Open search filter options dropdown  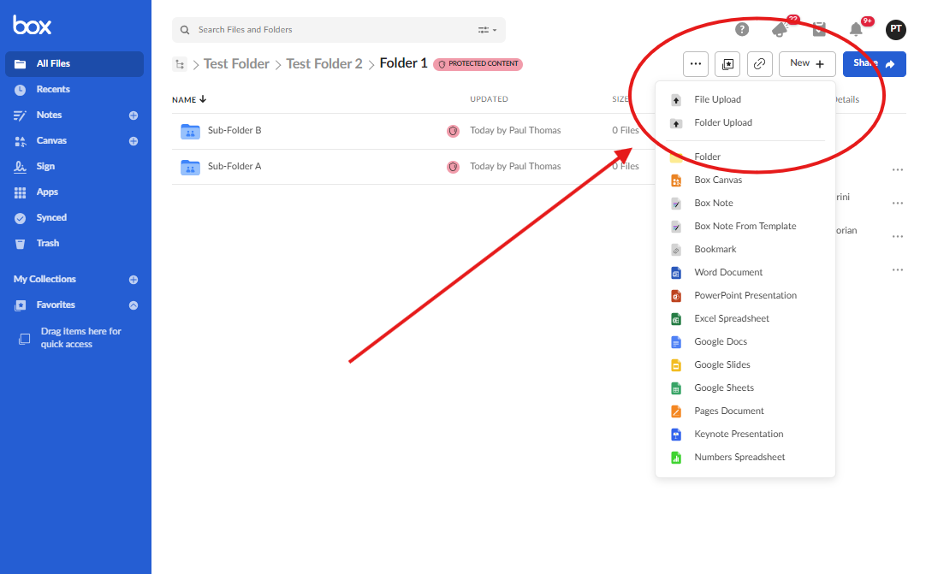tap(487, 30)
